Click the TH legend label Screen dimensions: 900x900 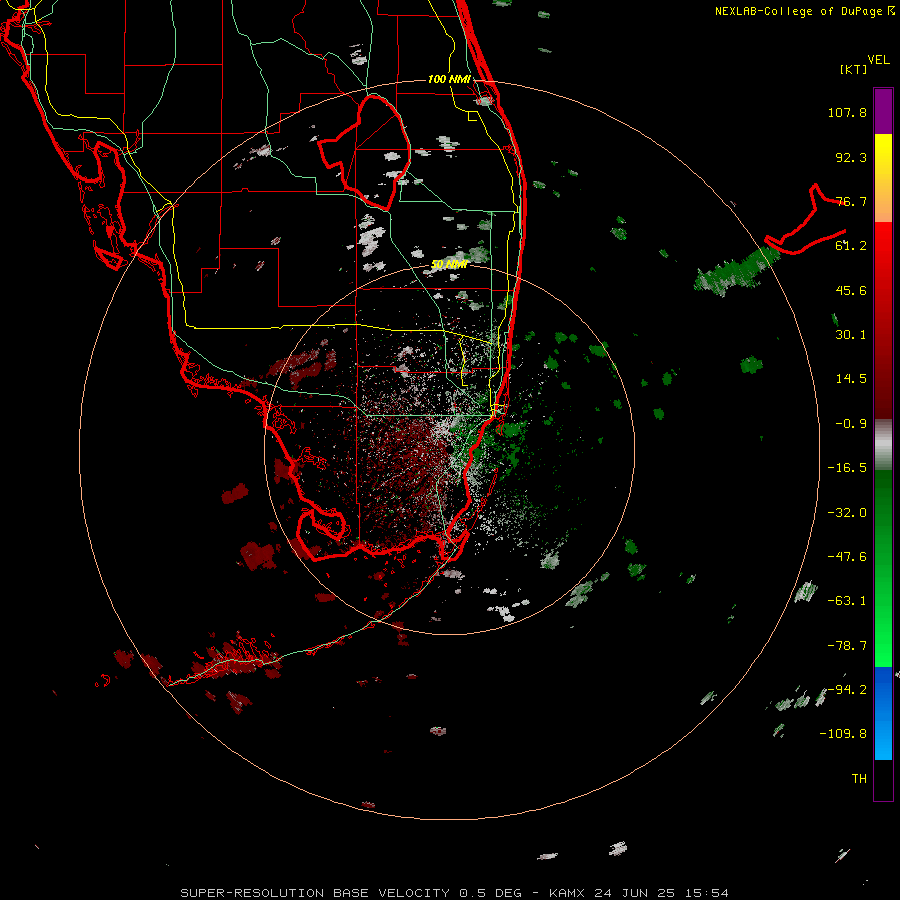[859, 779]
